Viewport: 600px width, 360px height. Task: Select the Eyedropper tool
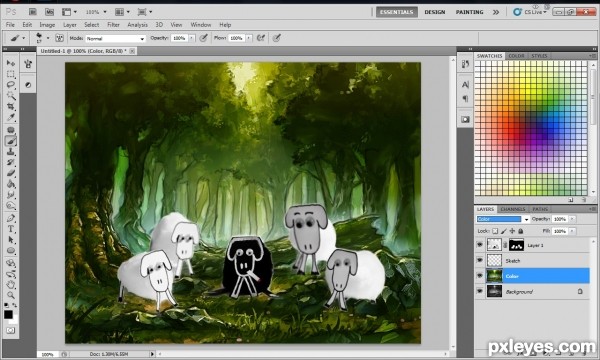click(11, 118)
